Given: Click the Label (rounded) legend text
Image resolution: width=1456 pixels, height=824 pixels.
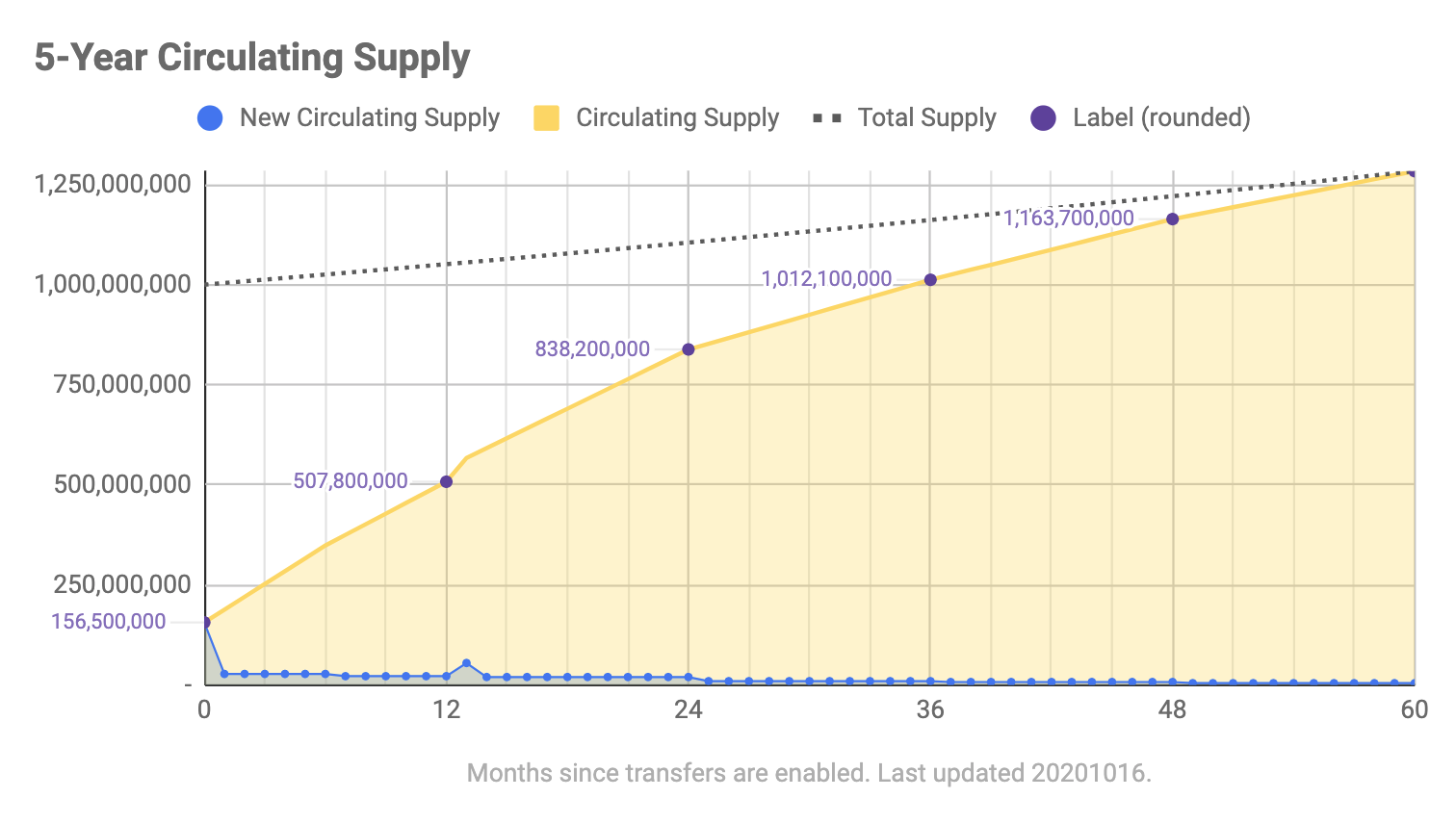Looking at the screenshot, I should pyautogui.click(x=1161, y=118).
